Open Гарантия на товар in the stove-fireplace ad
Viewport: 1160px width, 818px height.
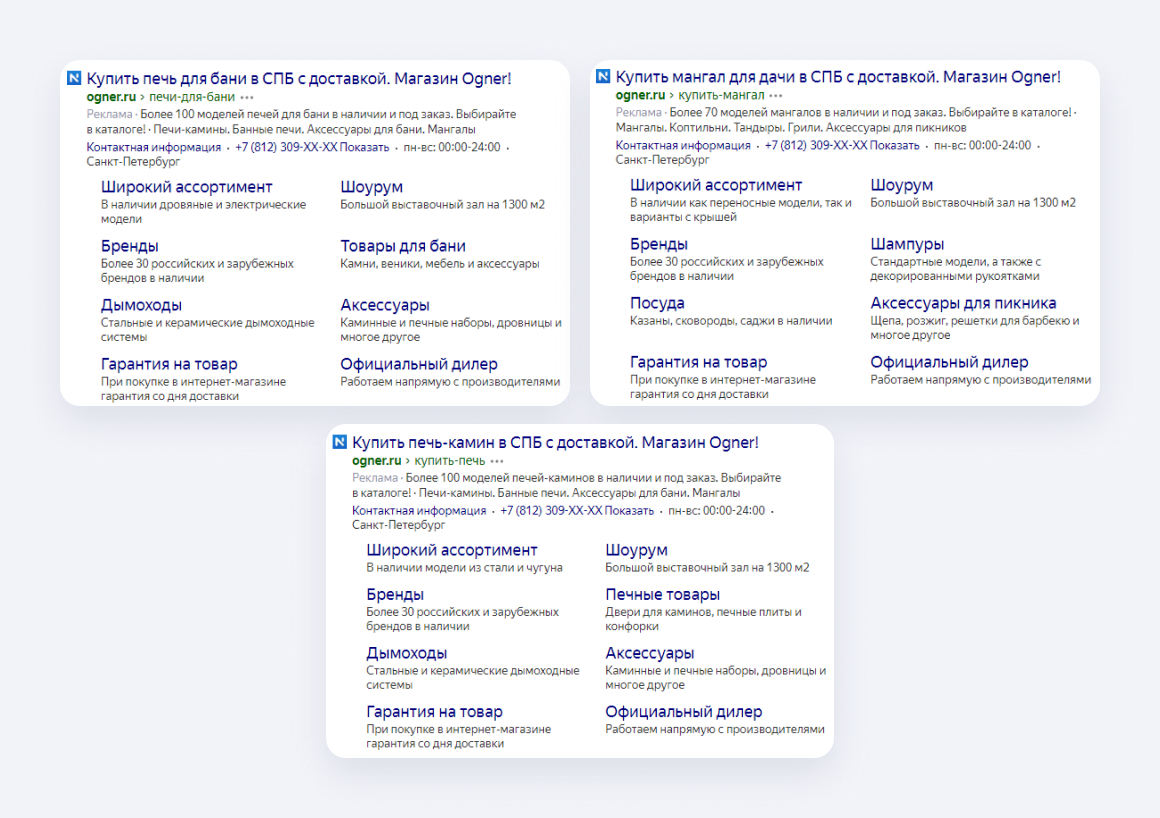pos(434,712)
